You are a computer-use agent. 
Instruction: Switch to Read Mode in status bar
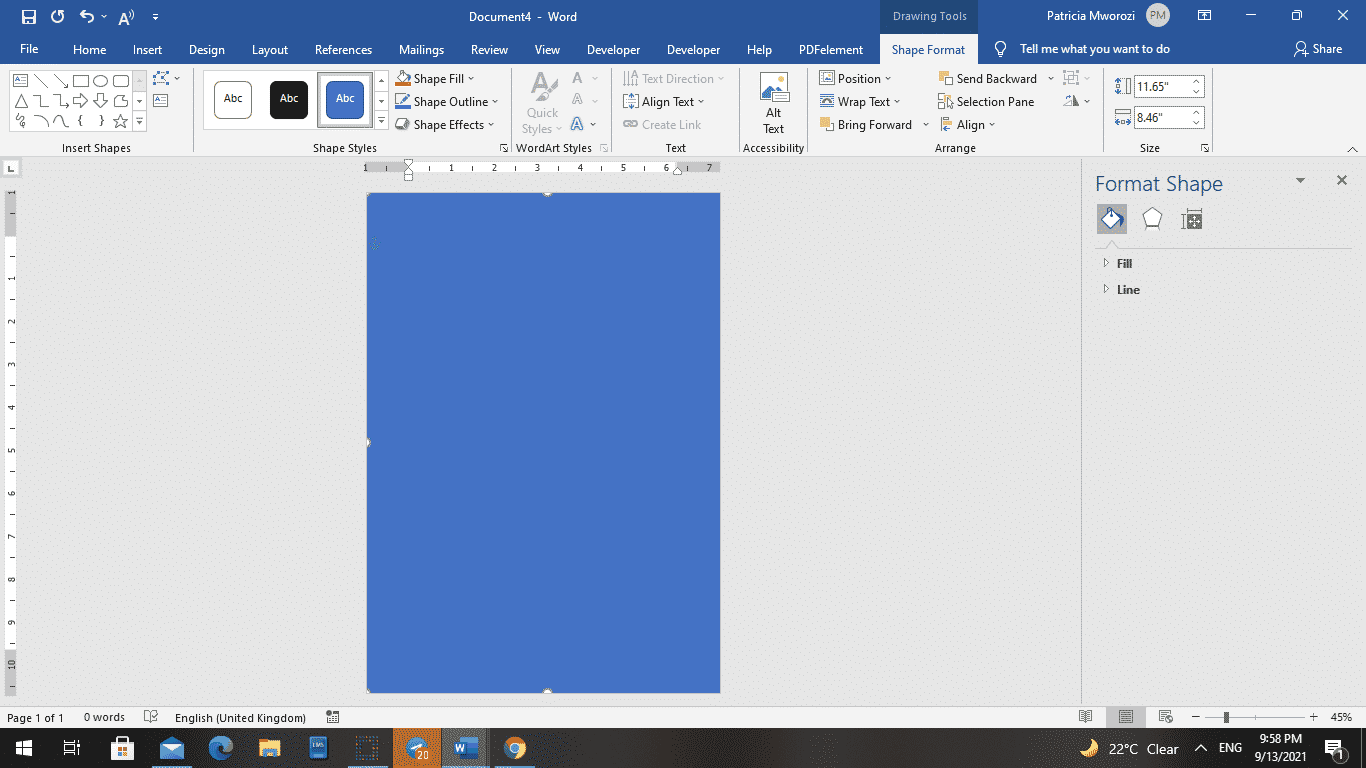1086,717
